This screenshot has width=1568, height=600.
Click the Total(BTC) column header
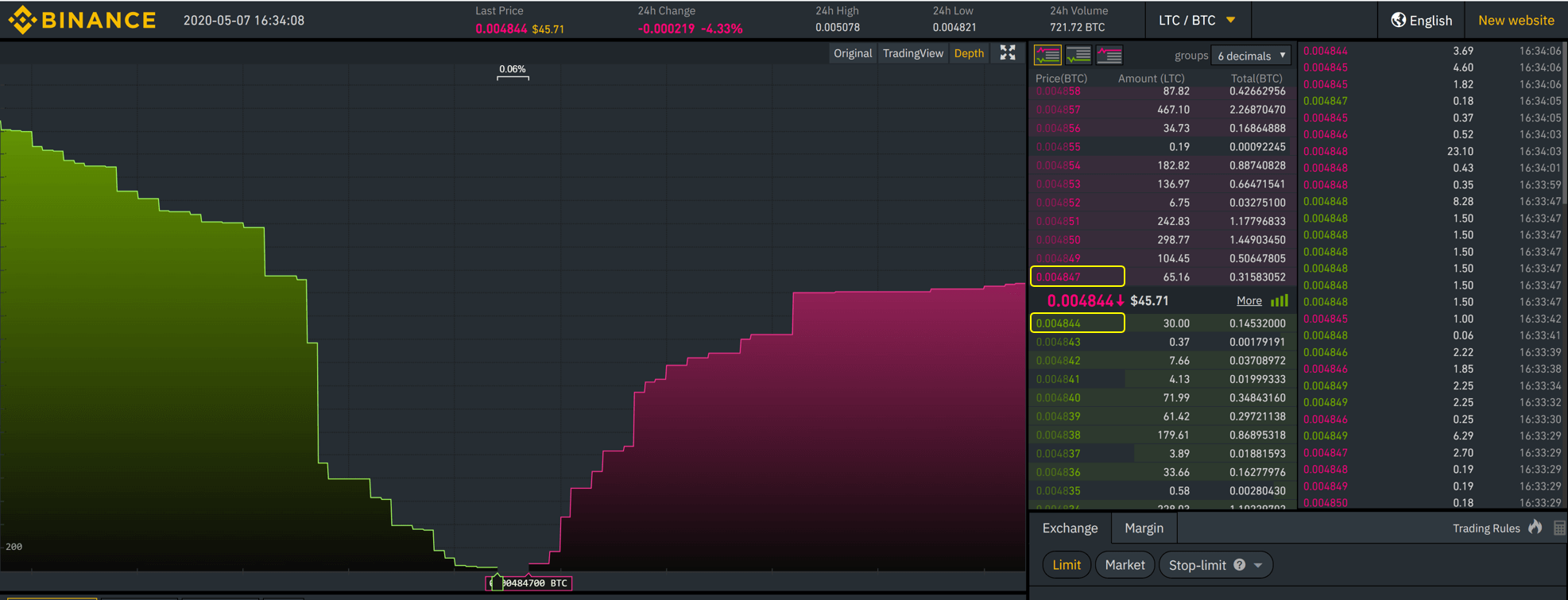[x=1256, y=78]
